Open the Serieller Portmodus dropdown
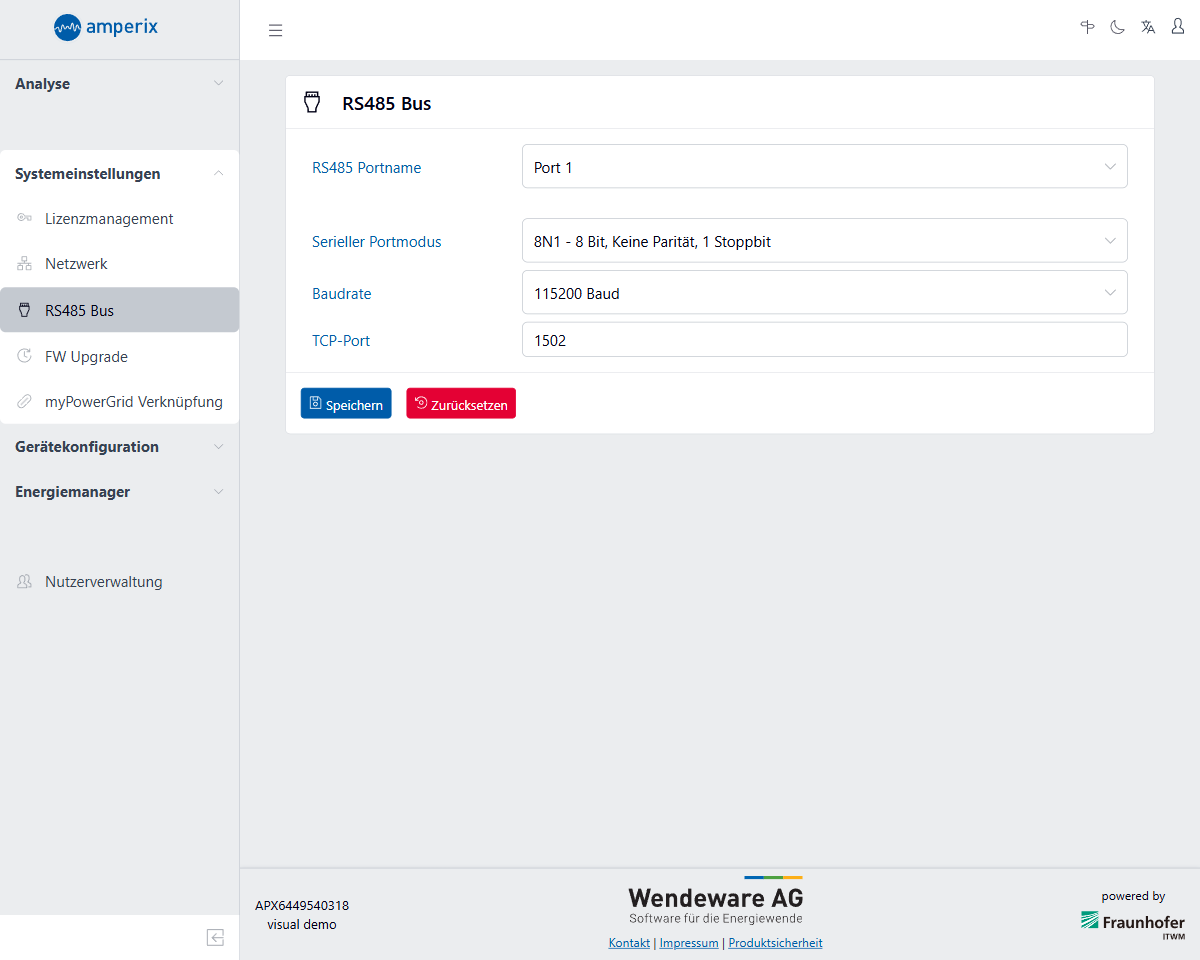The width and height of the screenshot is (1200, 960). [x=824, y=241]
